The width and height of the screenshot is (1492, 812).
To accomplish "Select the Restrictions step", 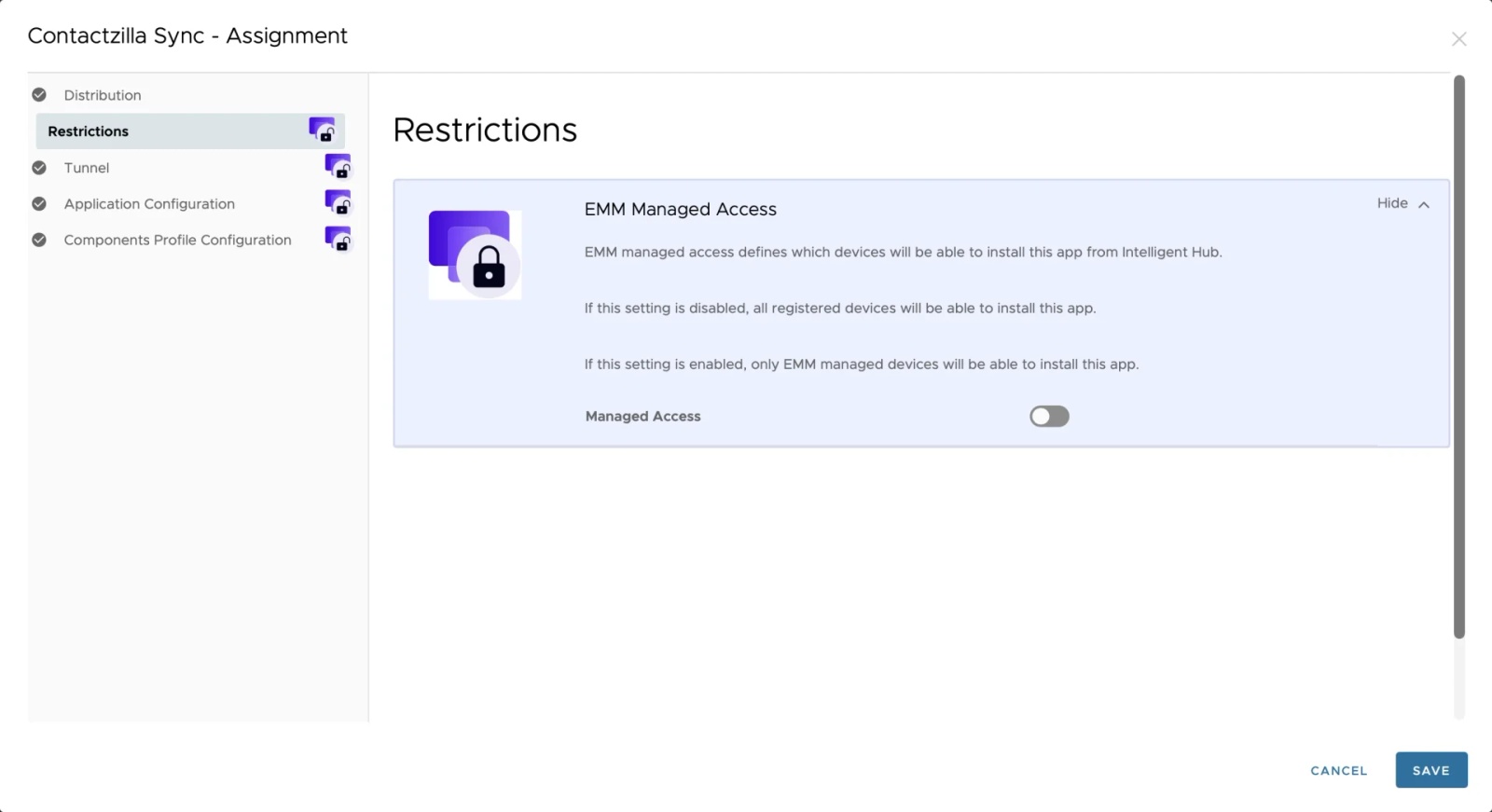I will click(x=88, y=131).
